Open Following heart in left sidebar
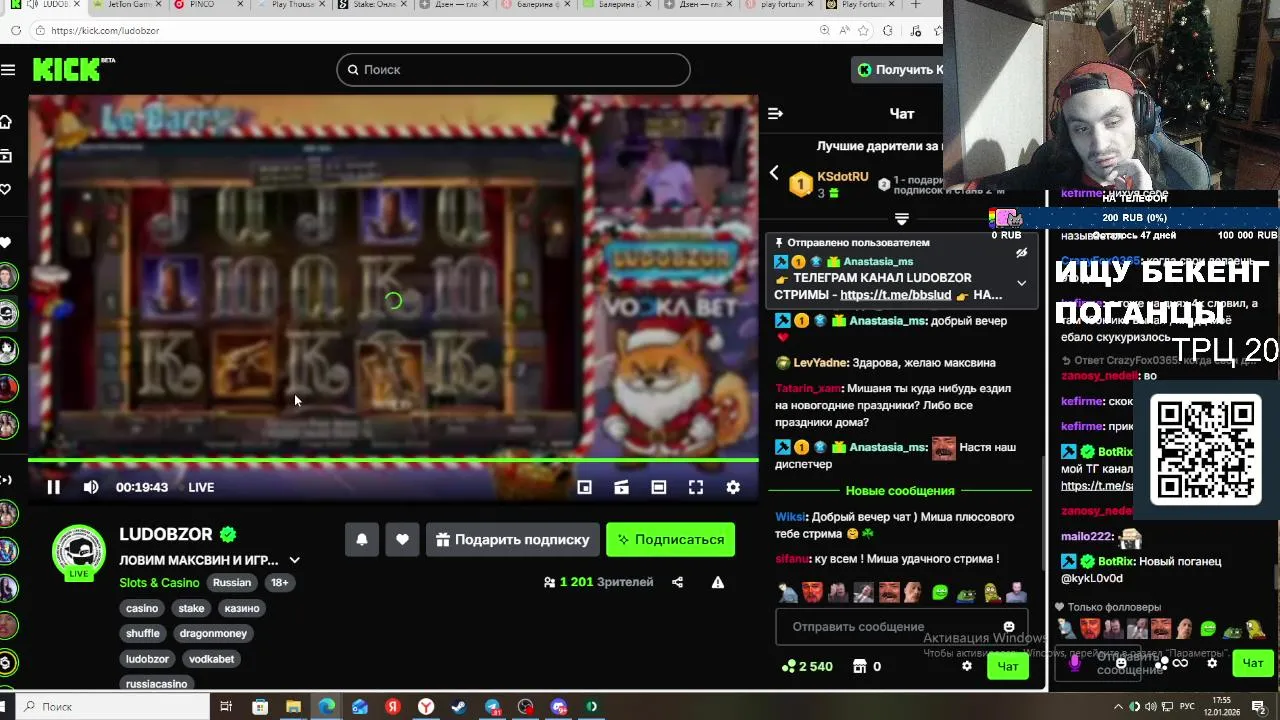1280x720 pixels. pyautogui.click(x=5, y=189)
